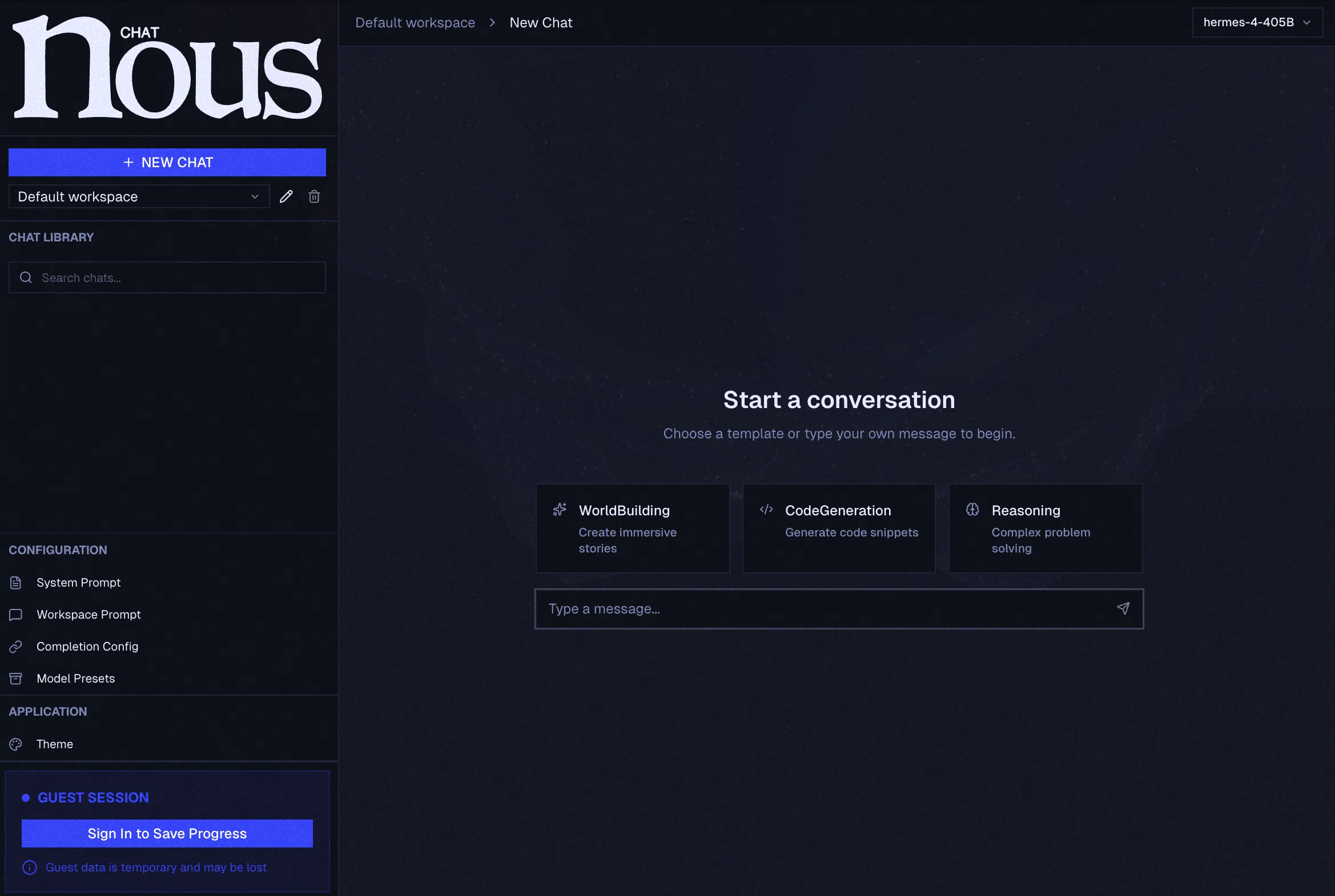Click the Theme palette icon
Viewport: 1335px width, 896px height.
click(16, 745)
